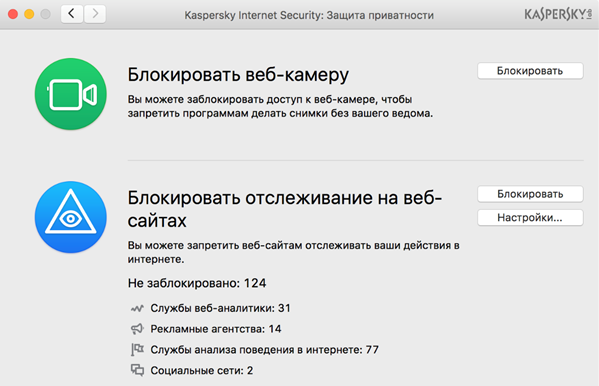The height and width of the screenshot is (386, 599).
Task: Select Службы веб-аналитики: 31 entry
Action: point(220,308)
